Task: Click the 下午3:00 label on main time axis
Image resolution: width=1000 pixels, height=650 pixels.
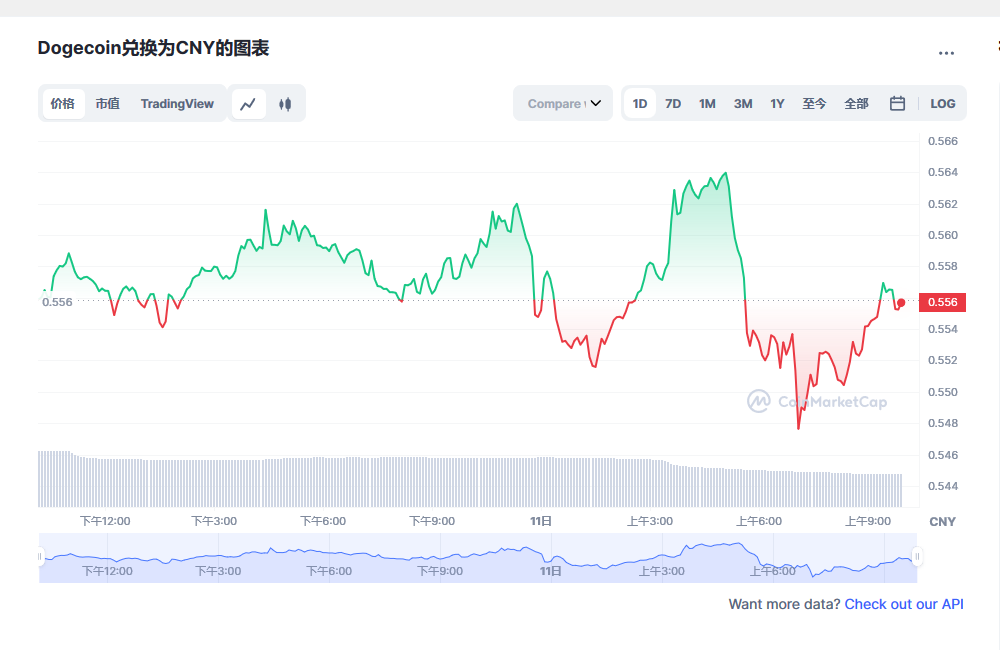Action: 214,521
